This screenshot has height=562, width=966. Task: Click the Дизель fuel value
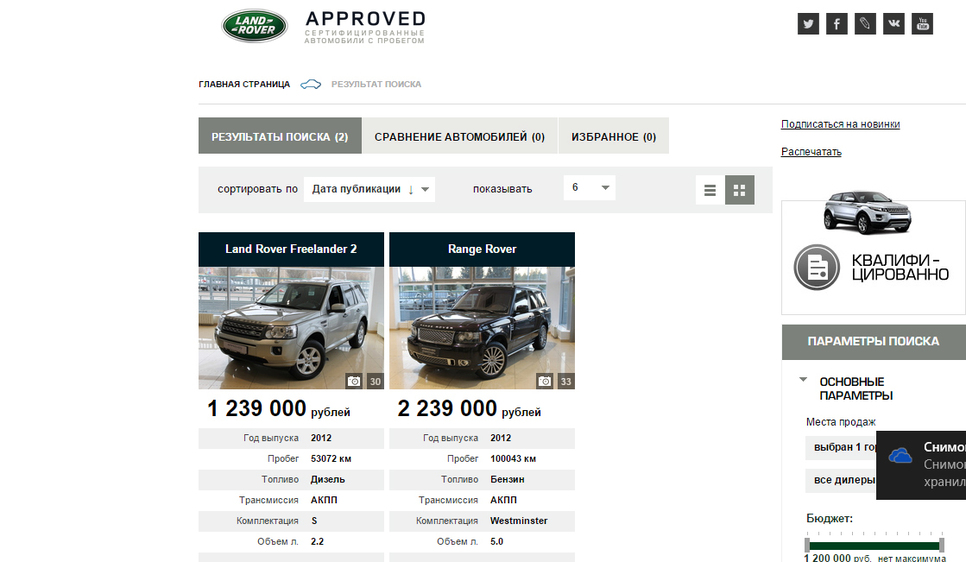pyautogui.click(x=328, y=479)
